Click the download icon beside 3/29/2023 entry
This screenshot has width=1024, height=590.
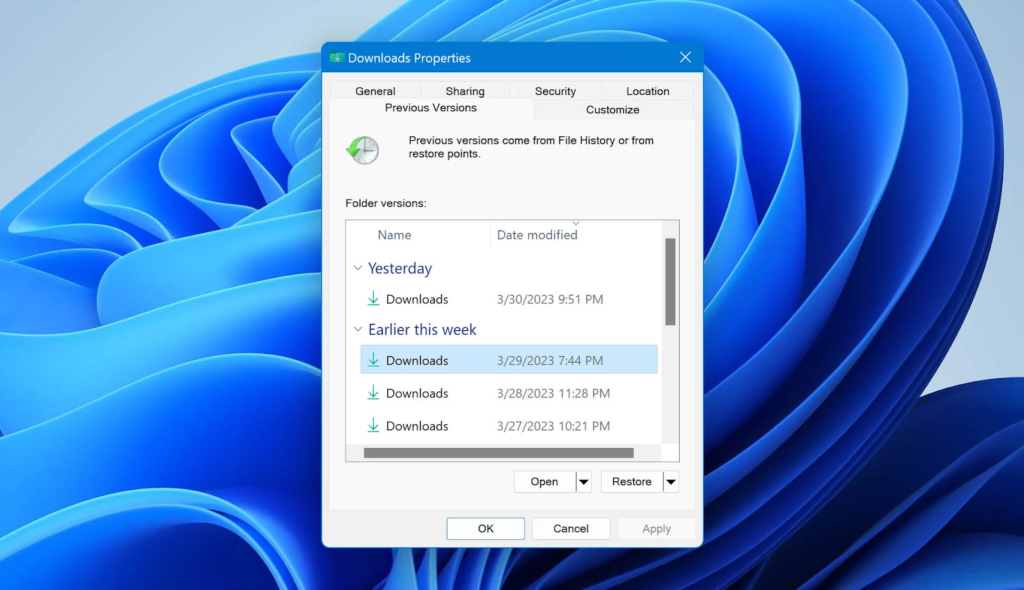point(373,360)
